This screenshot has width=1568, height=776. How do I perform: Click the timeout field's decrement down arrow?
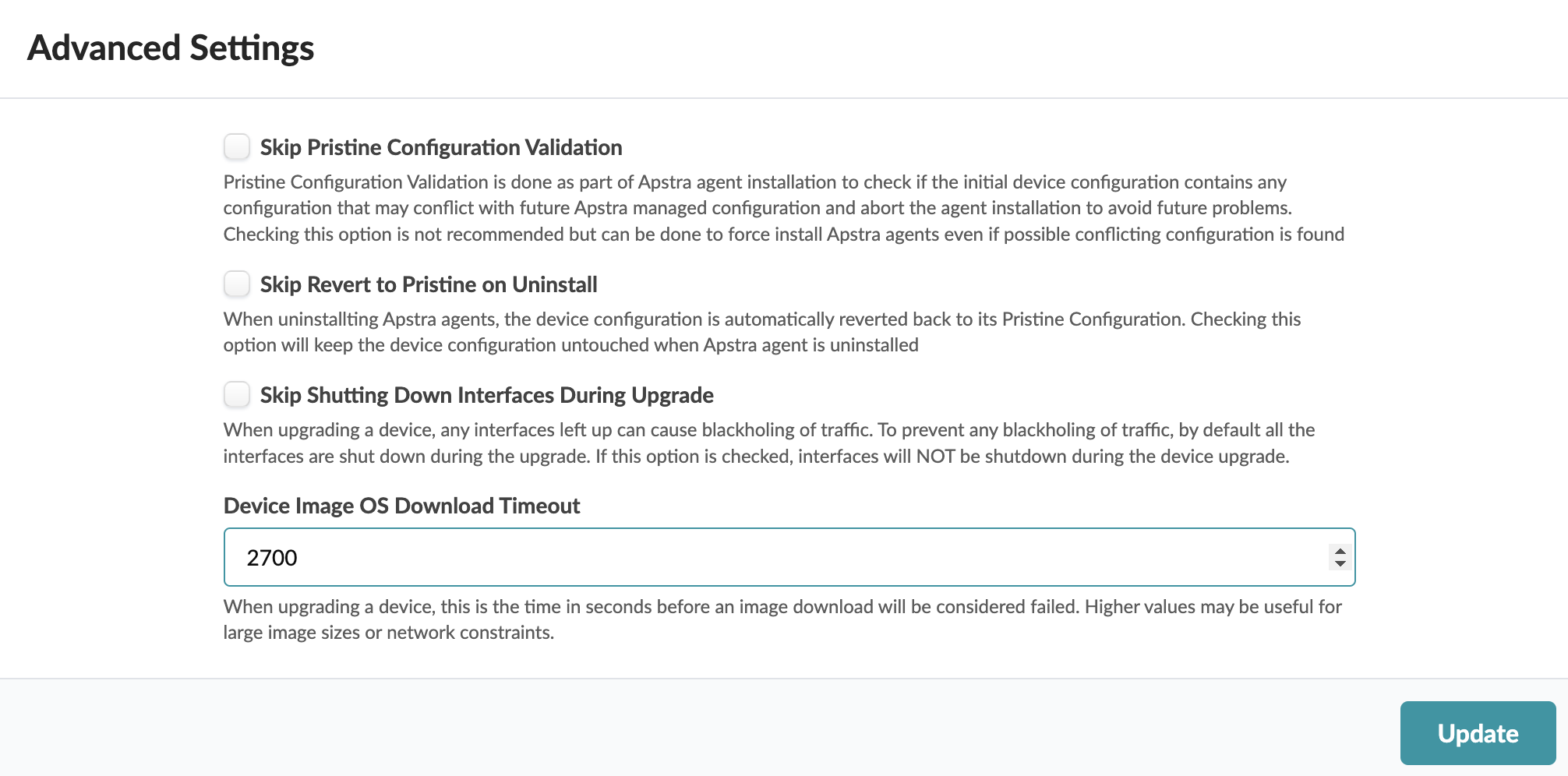coord(1340,563)
